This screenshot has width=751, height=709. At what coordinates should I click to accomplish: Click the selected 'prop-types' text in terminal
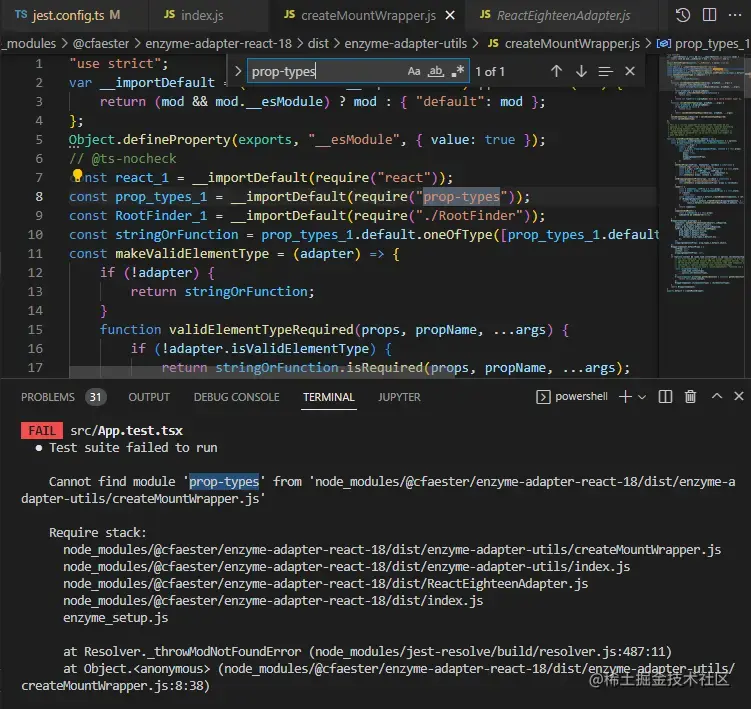click(224, 481)
